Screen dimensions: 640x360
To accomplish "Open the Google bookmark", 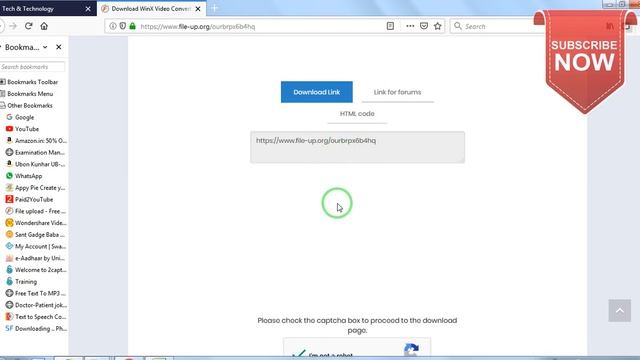I will pyautogui.click(x=20, y=117).
